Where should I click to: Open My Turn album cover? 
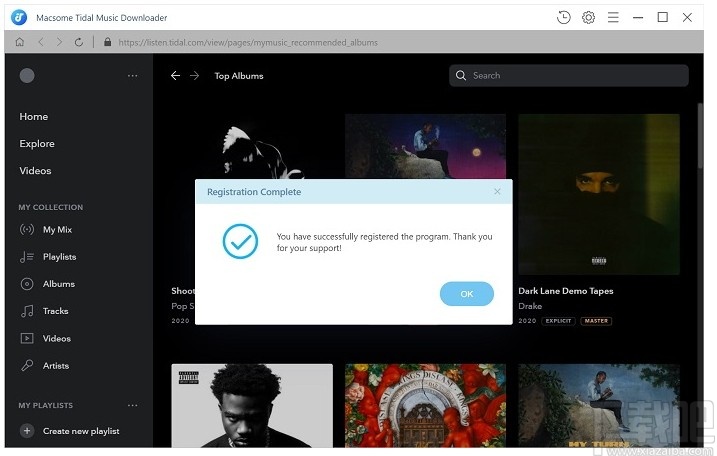(x=599, y=406)
